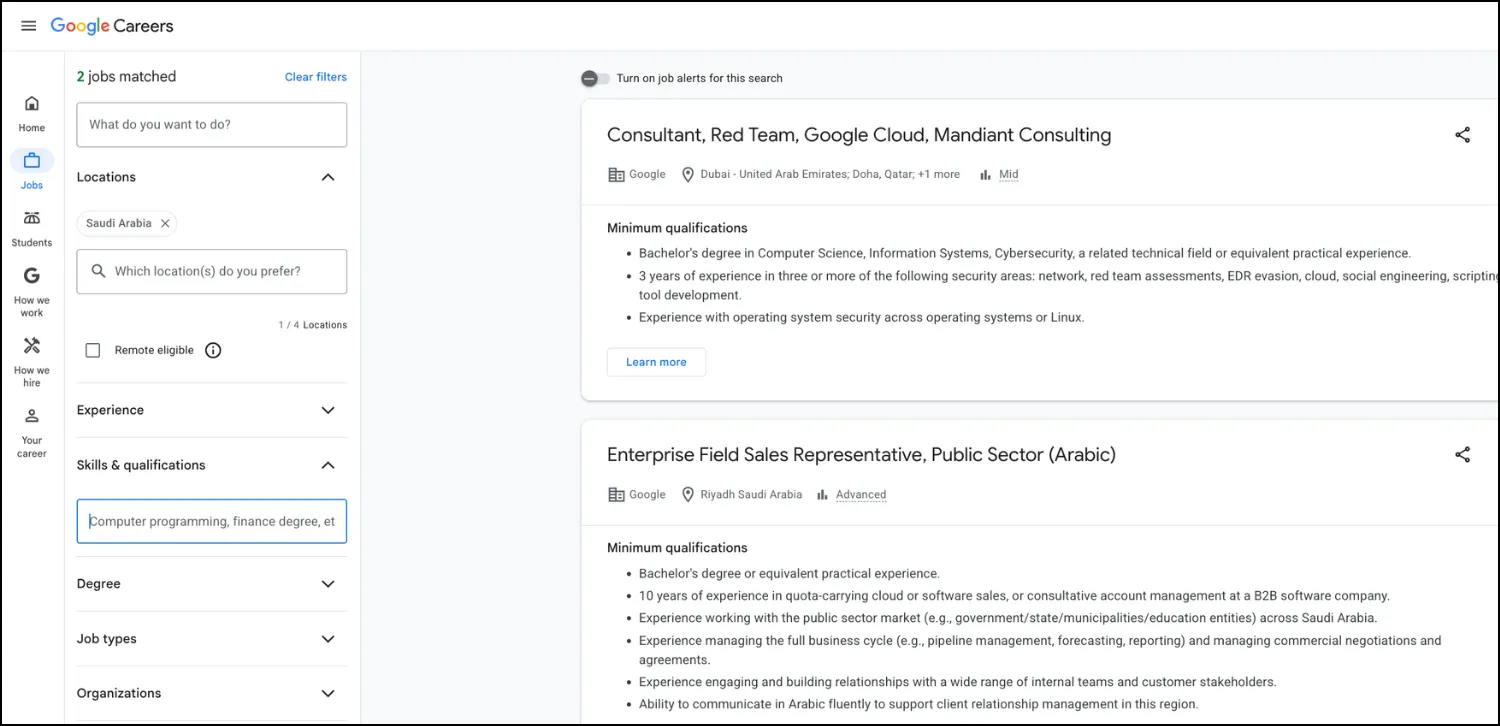Screen dimensions: 1500x726
Task: Share the Consultant, Red Team job
Action: coord(1462,135)
